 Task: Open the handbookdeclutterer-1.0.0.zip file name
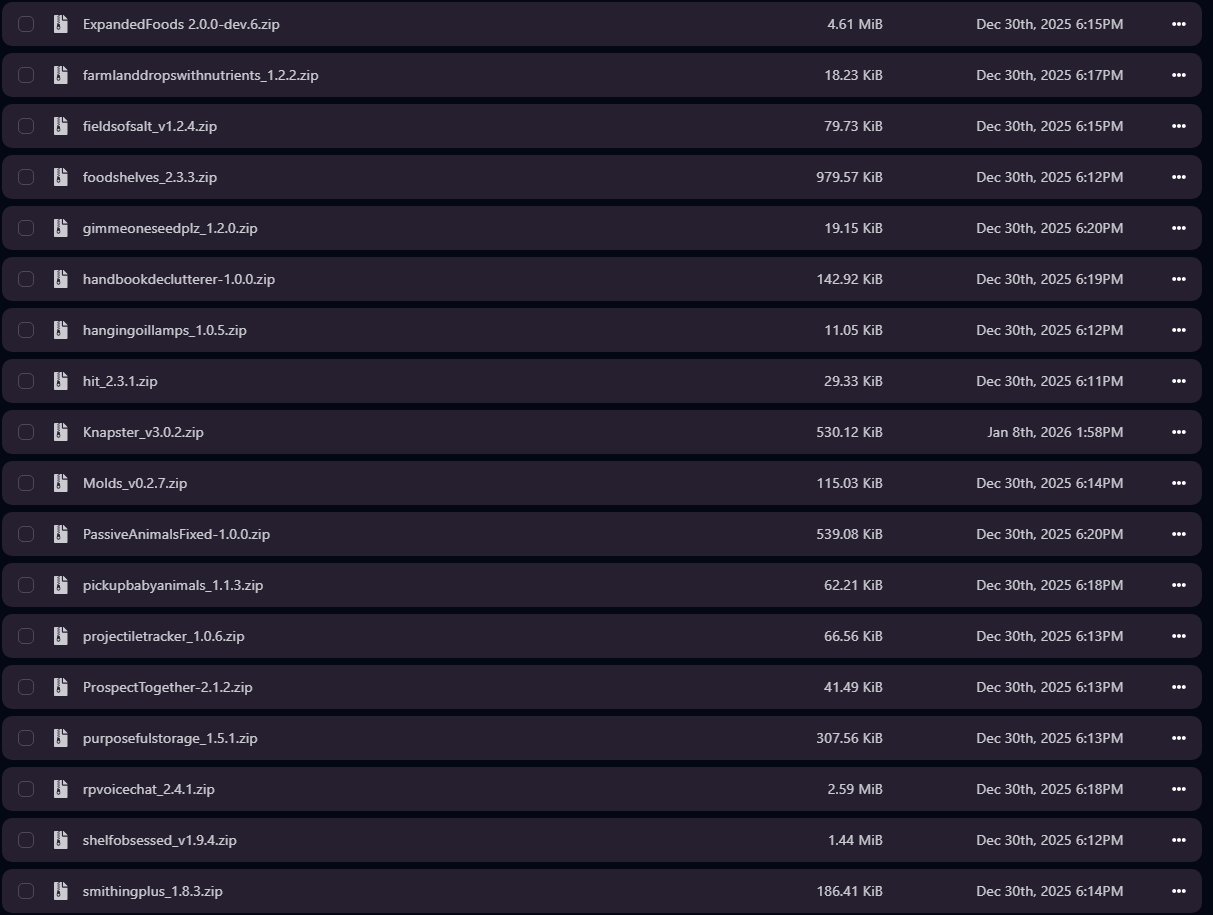click(x=179, y=279)
